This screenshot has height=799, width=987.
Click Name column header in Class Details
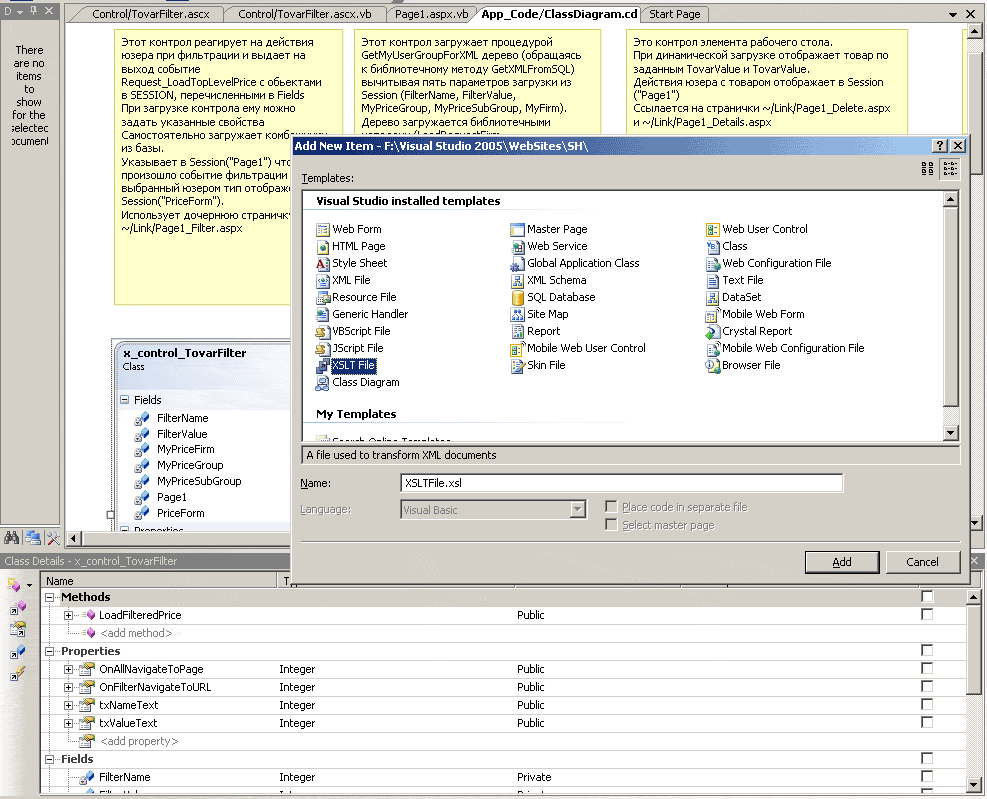click(159, 581)
